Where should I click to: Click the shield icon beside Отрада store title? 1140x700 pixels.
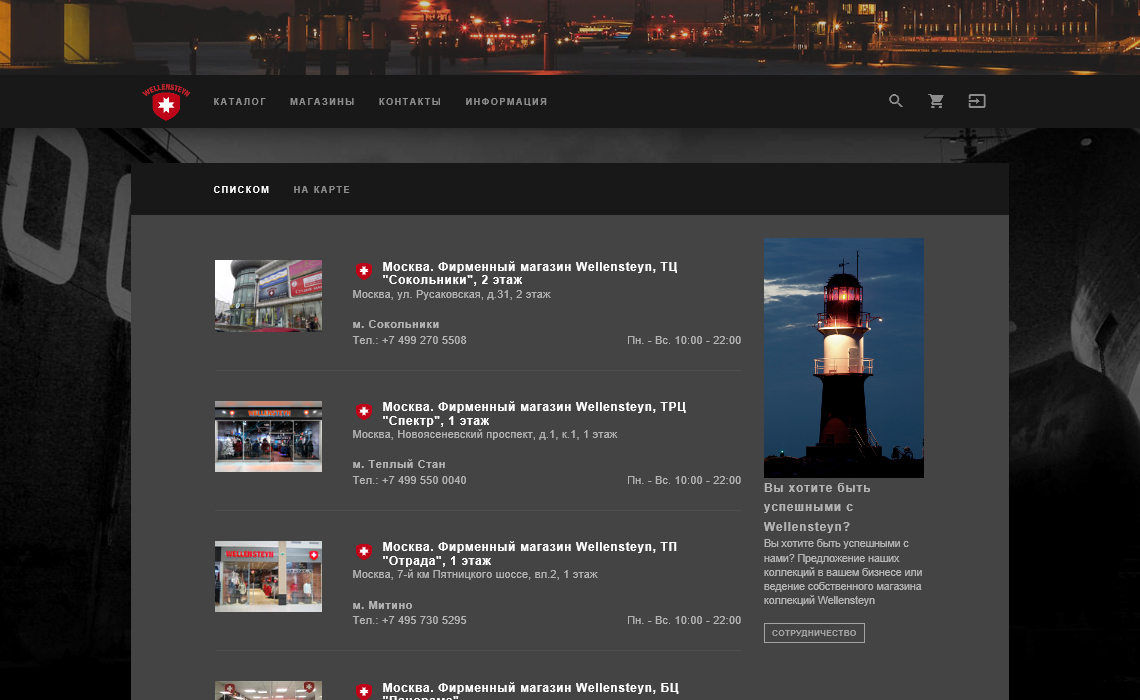(x=364, y=551)
